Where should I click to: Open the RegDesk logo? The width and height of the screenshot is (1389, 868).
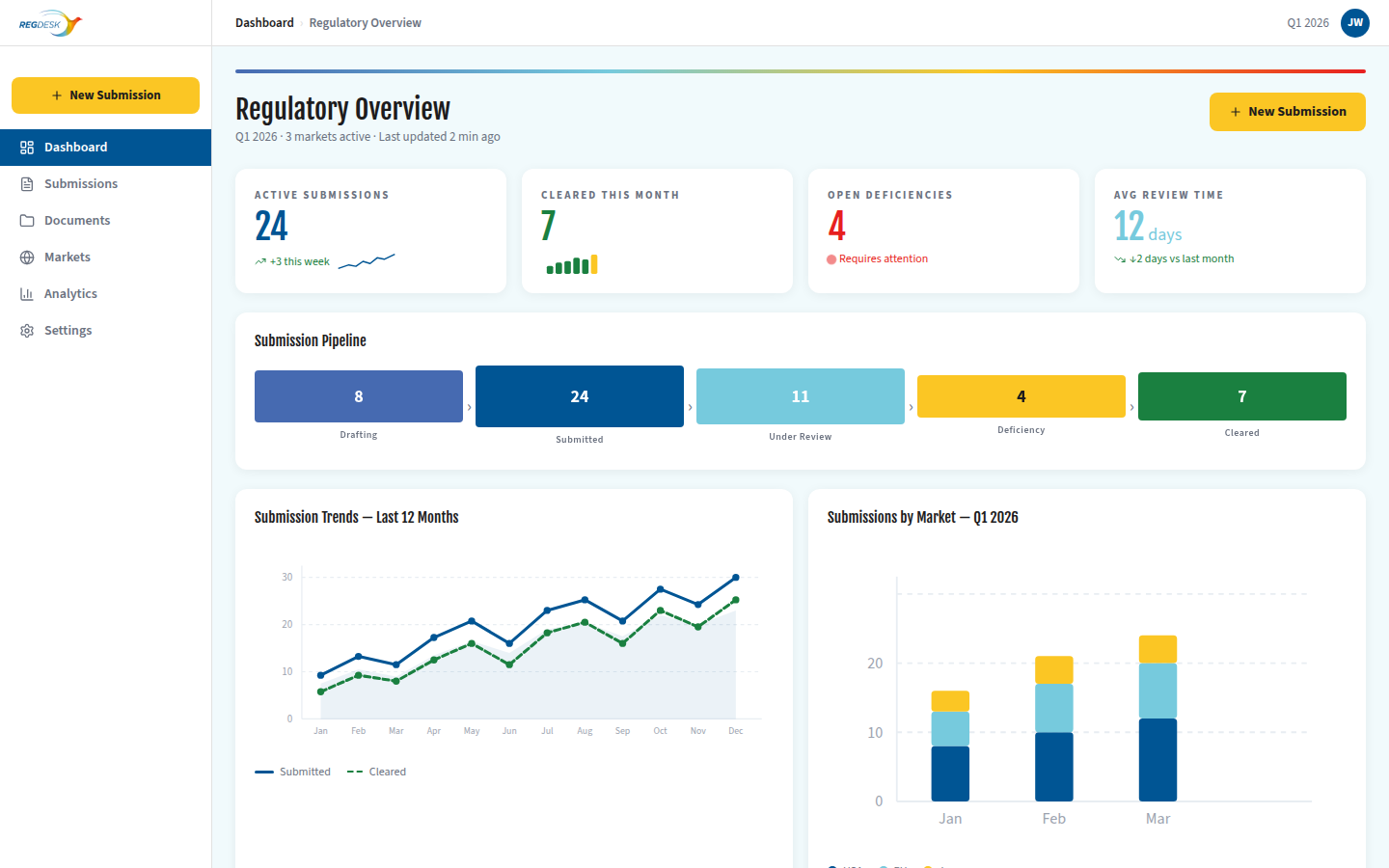tap(48, 23)
